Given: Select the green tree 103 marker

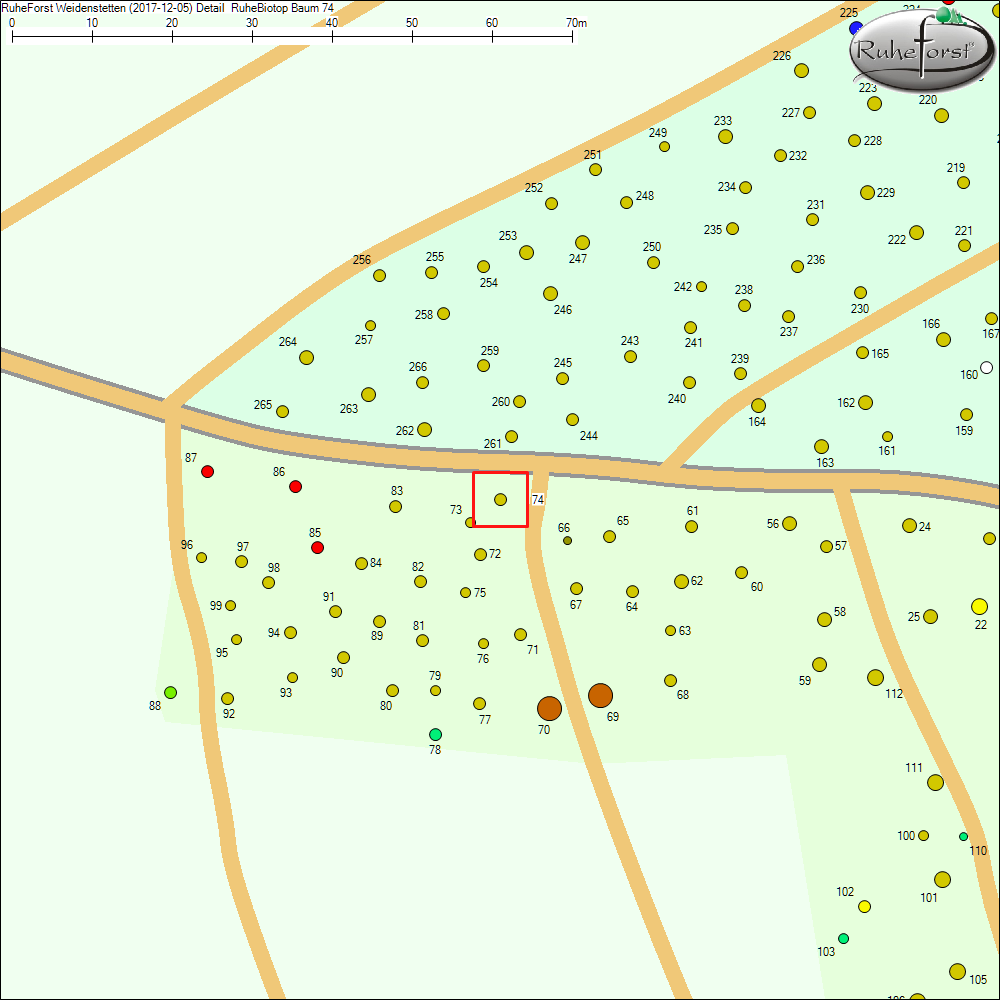Looking at the screenshot, I should [x=843, y=938].
